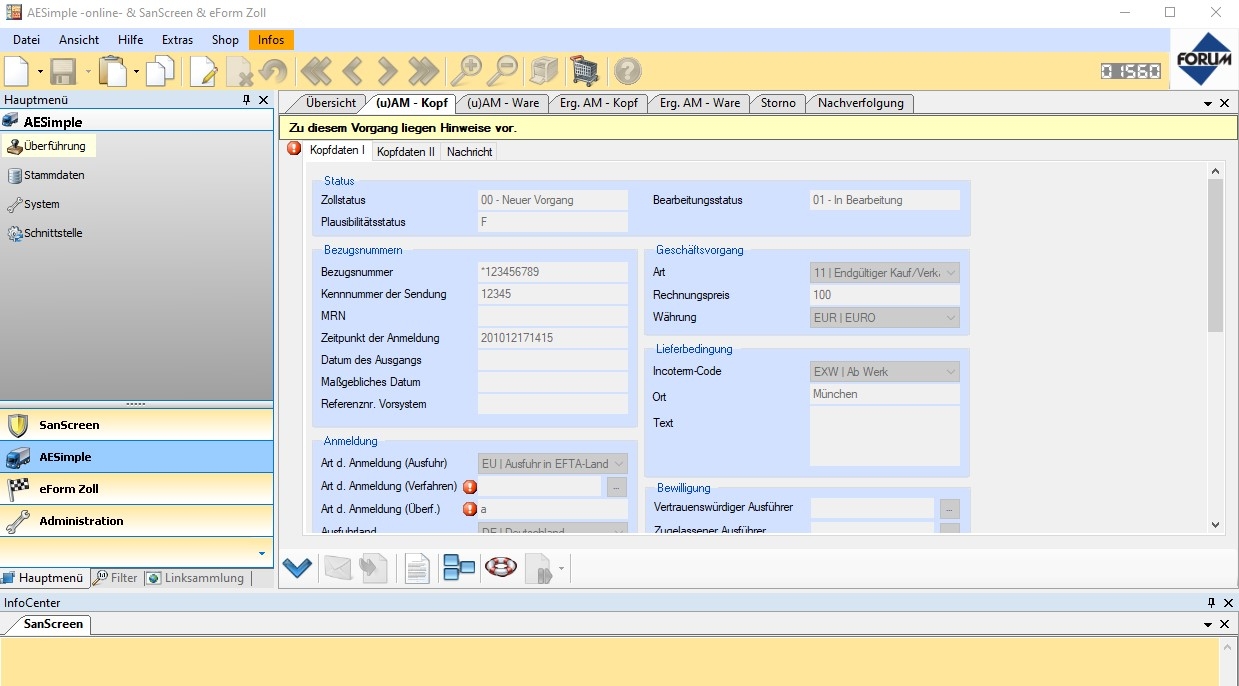Click the blue checkmark validate icon
Image resolution: width=1239 pixels, height=686 pixels.
point(297,568)
